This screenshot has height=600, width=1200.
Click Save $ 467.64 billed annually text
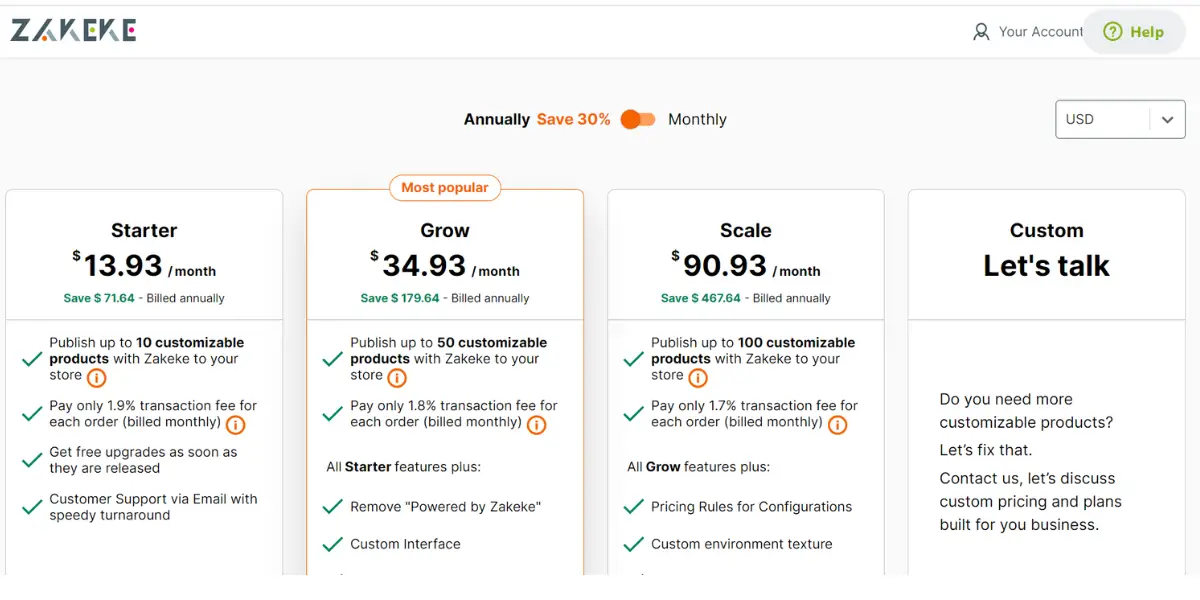[x=746, y=298]
